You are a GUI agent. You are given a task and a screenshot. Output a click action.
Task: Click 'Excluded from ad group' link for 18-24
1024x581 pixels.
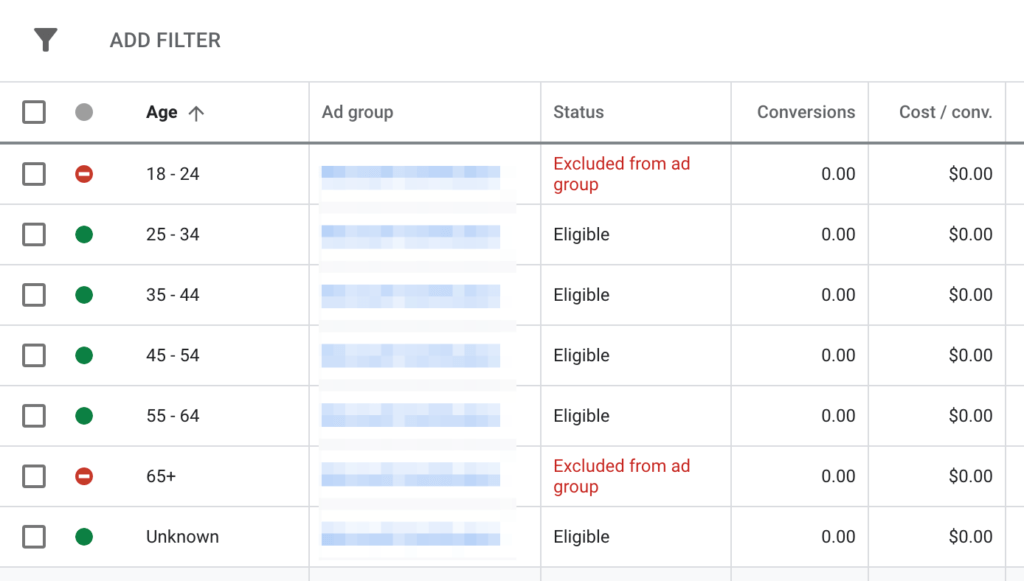coord(621,173)
